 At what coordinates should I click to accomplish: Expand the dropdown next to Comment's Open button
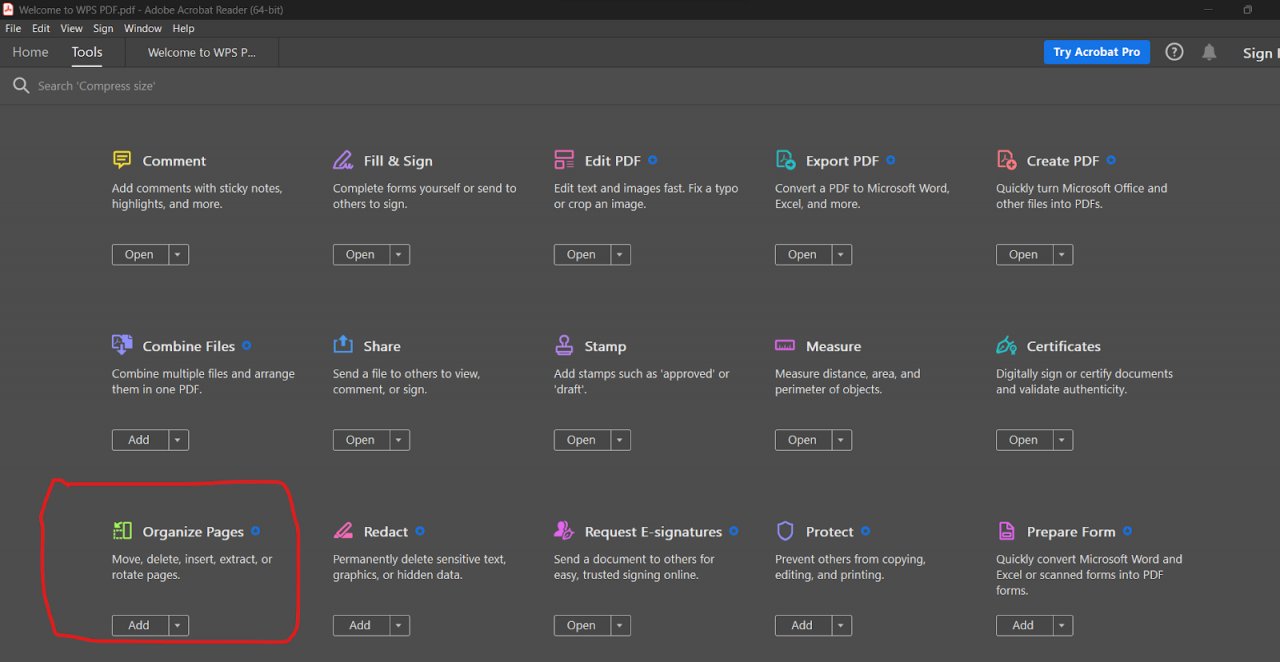coord(178,254)
